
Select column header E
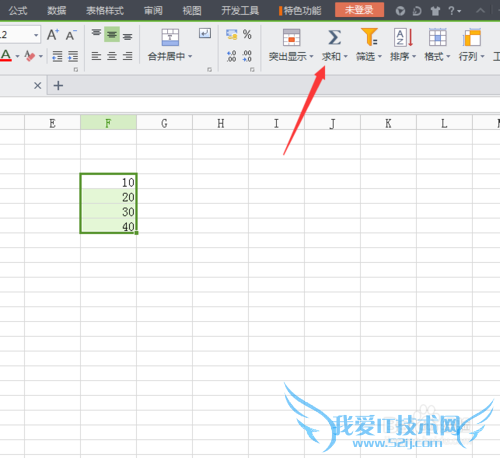tap(52, 123)
